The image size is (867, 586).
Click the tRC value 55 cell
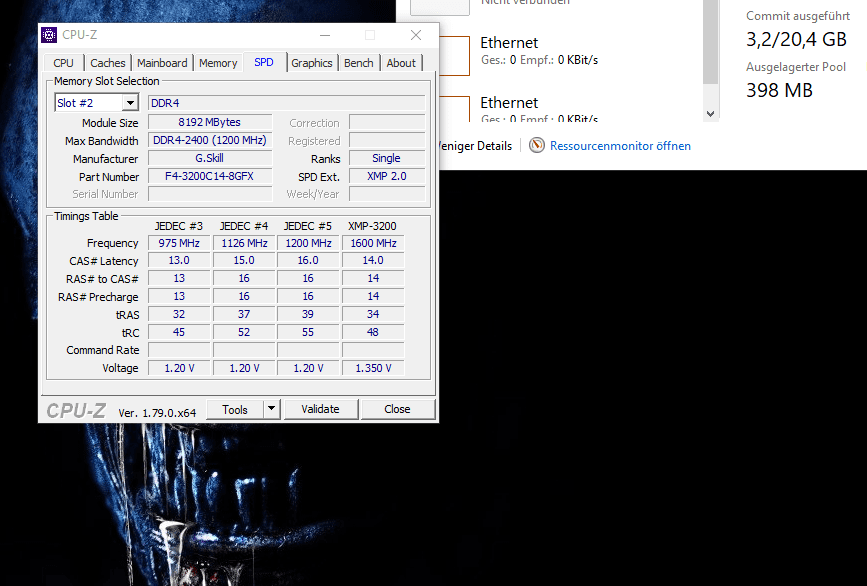click(x=308, y=332)
